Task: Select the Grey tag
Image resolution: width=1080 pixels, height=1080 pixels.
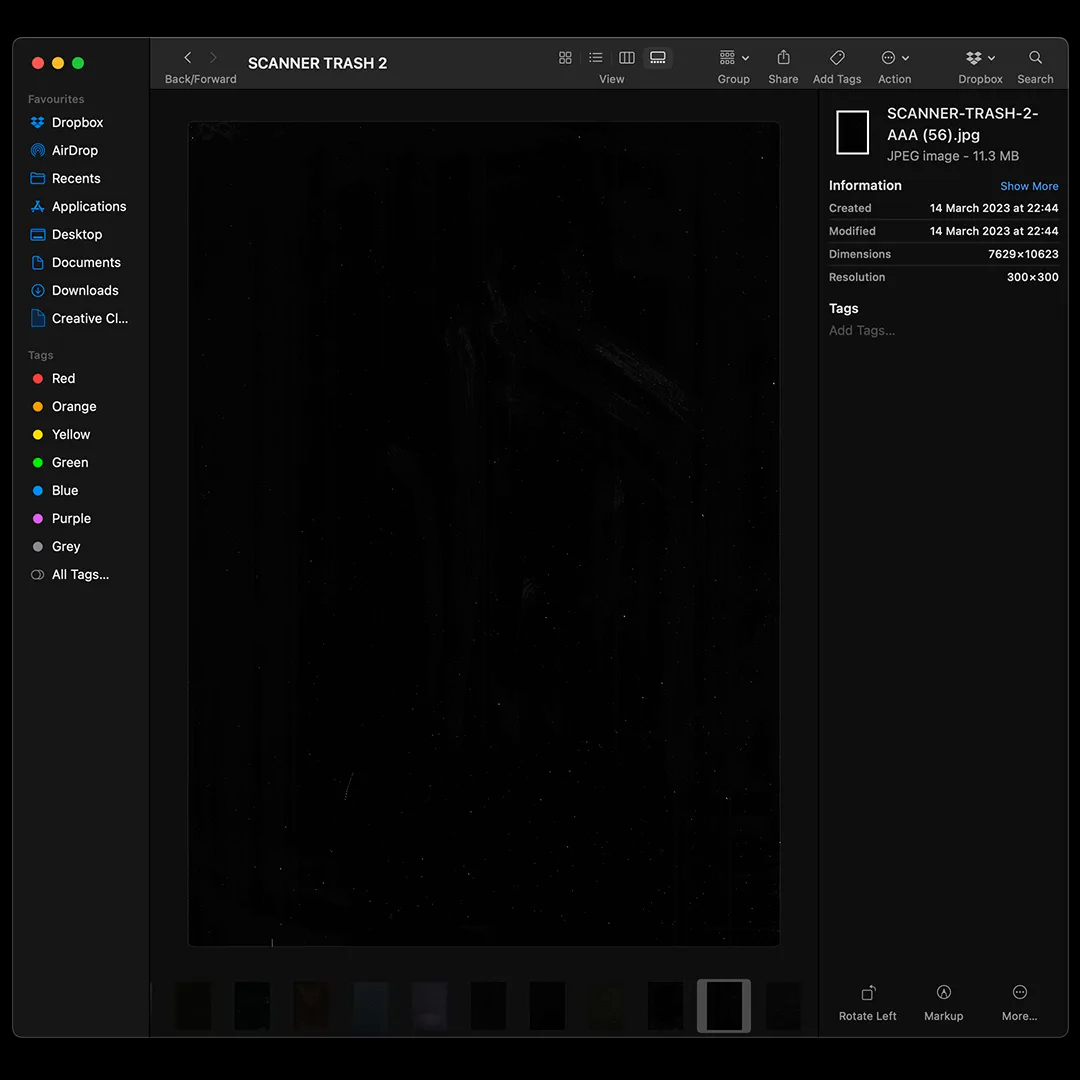Action: click(66, 546)
